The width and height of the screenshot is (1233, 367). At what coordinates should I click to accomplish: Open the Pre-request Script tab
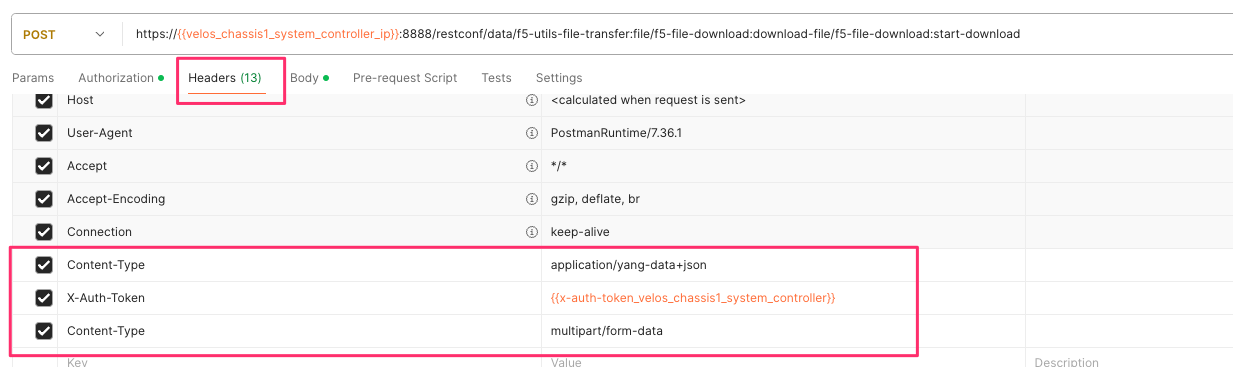pos(405,78)
